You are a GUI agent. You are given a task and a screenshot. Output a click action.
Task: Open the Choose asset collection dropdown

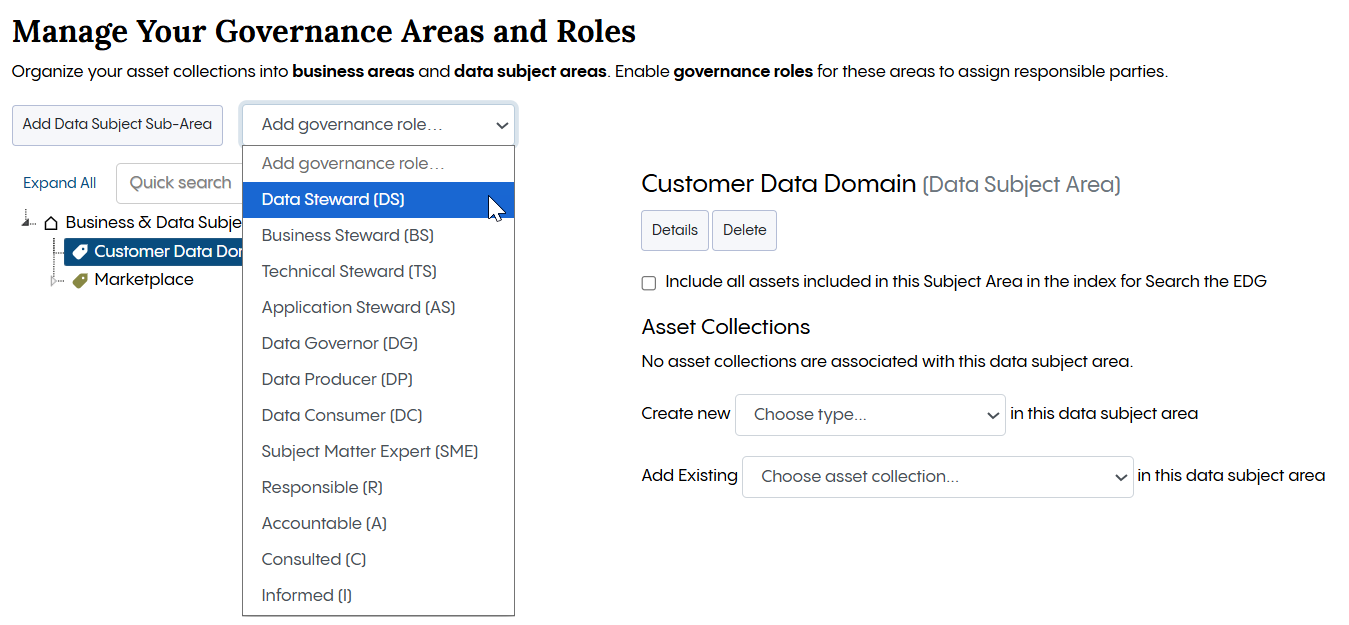(937, 477)
